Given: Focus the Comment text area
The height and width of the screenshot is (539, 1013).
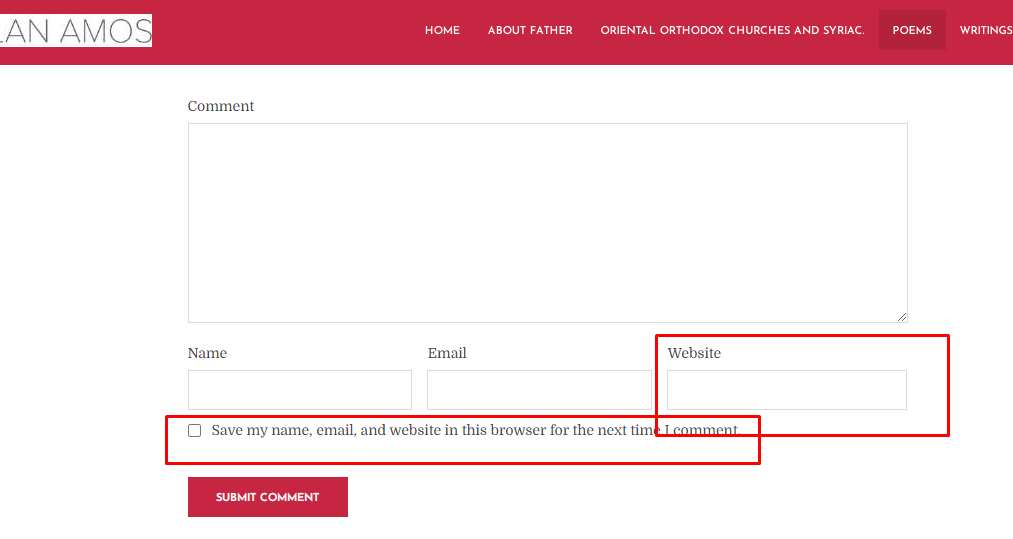Looking at the screenshot, I should click(547, 223).
